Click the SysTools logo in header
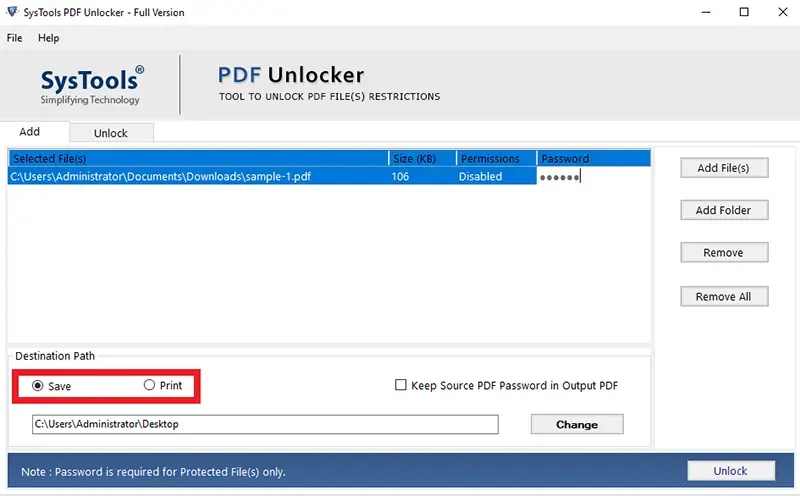 pyautogui.click(x=91, y=85)
